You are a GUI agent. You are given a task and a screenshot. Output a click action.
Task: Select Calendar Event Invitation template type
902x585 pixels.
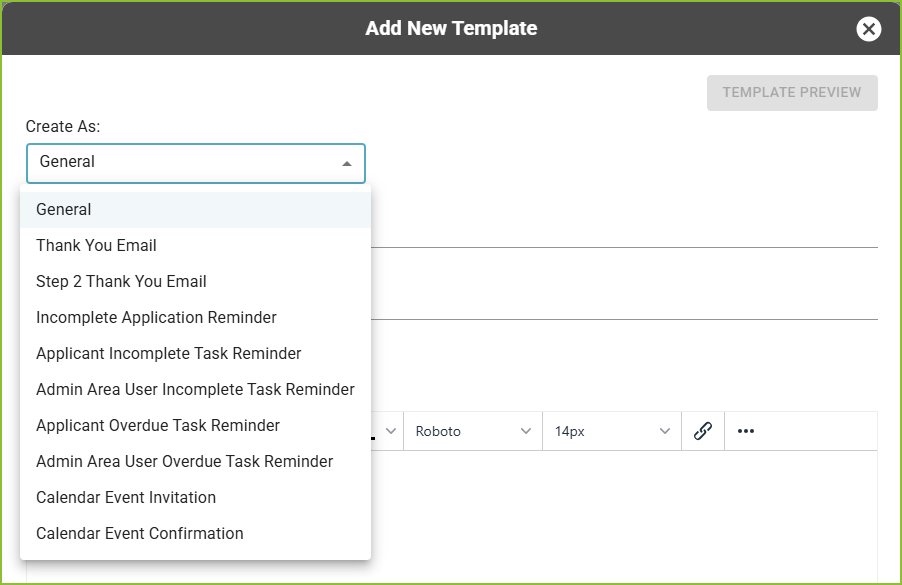(126, 498)
